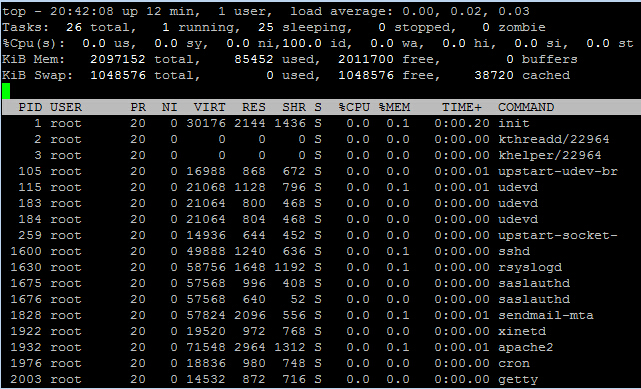Image resolution: width=641 pixels, height=389 pixels.
Task: Click the green terminal cursor block
Action: click(6, 91)
